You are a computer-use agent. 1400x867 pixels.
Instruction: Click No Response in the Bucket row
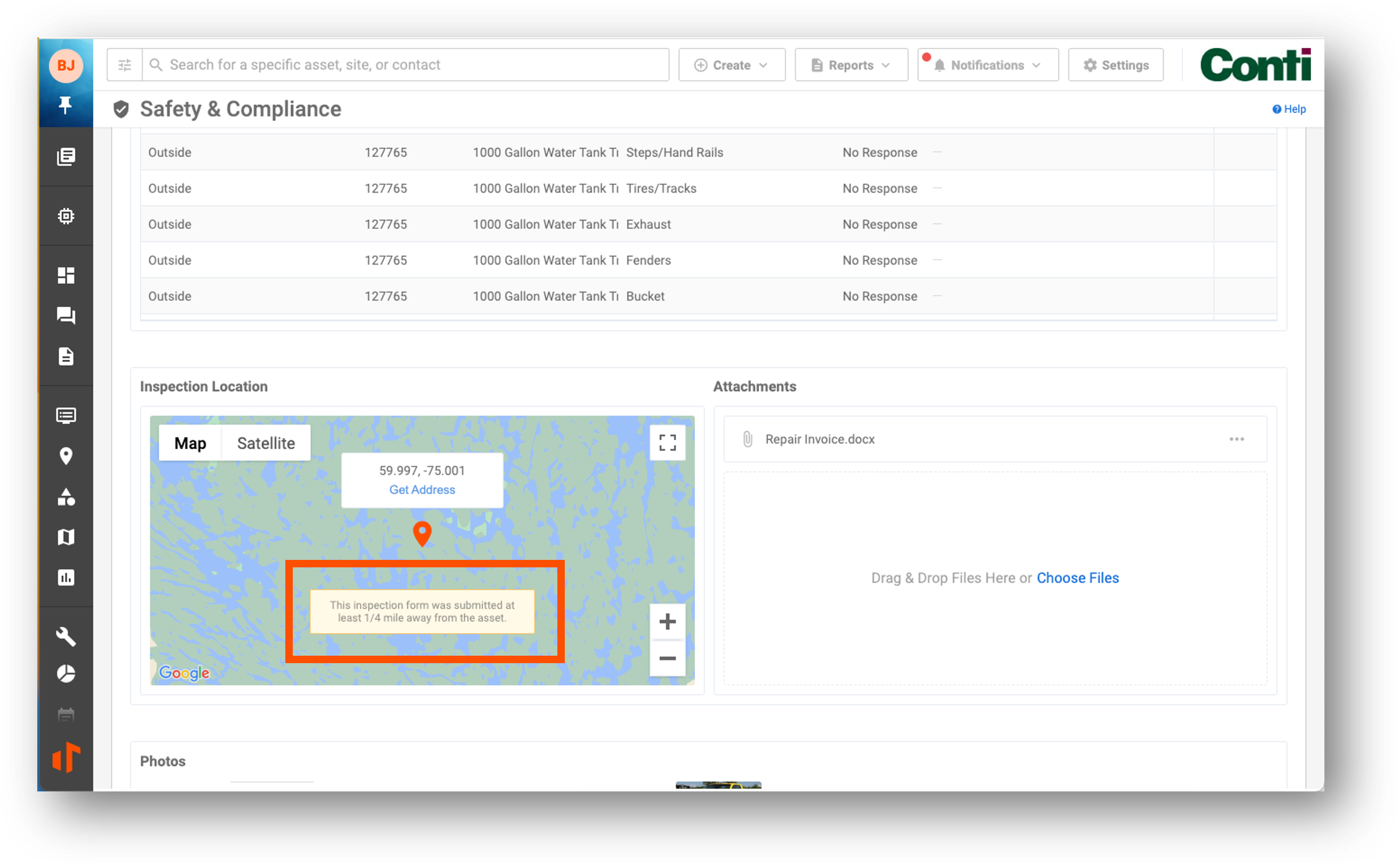tap(880, 296)
